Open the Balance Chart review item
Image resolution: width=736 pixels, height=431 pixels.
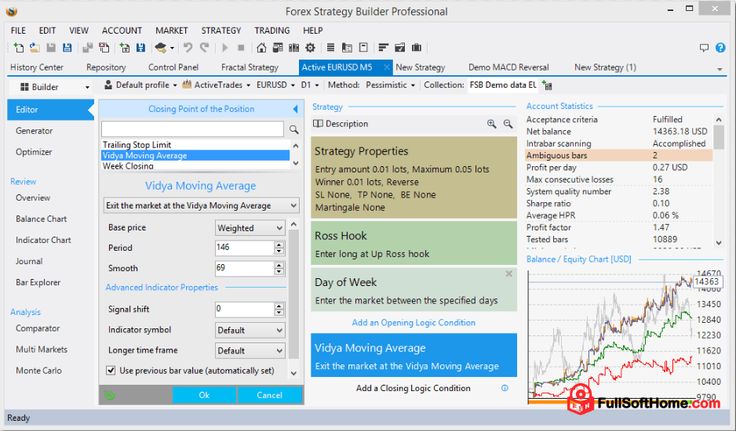[x=41, y=219]
